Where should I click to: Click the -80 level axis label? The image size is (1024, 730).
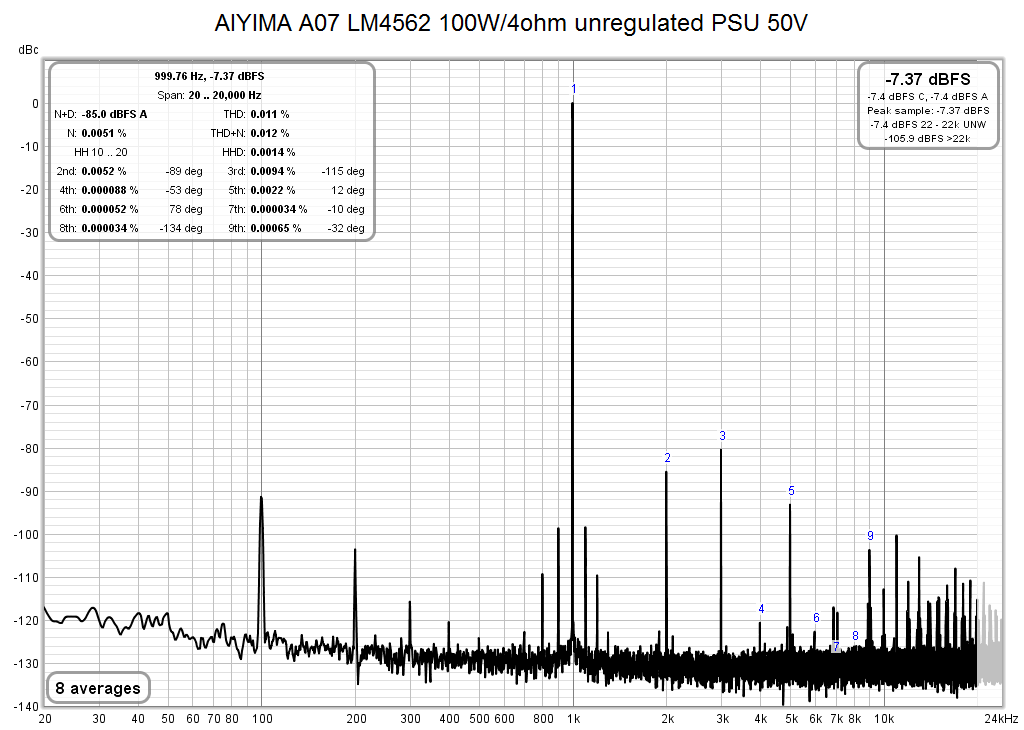click(29, 449)
